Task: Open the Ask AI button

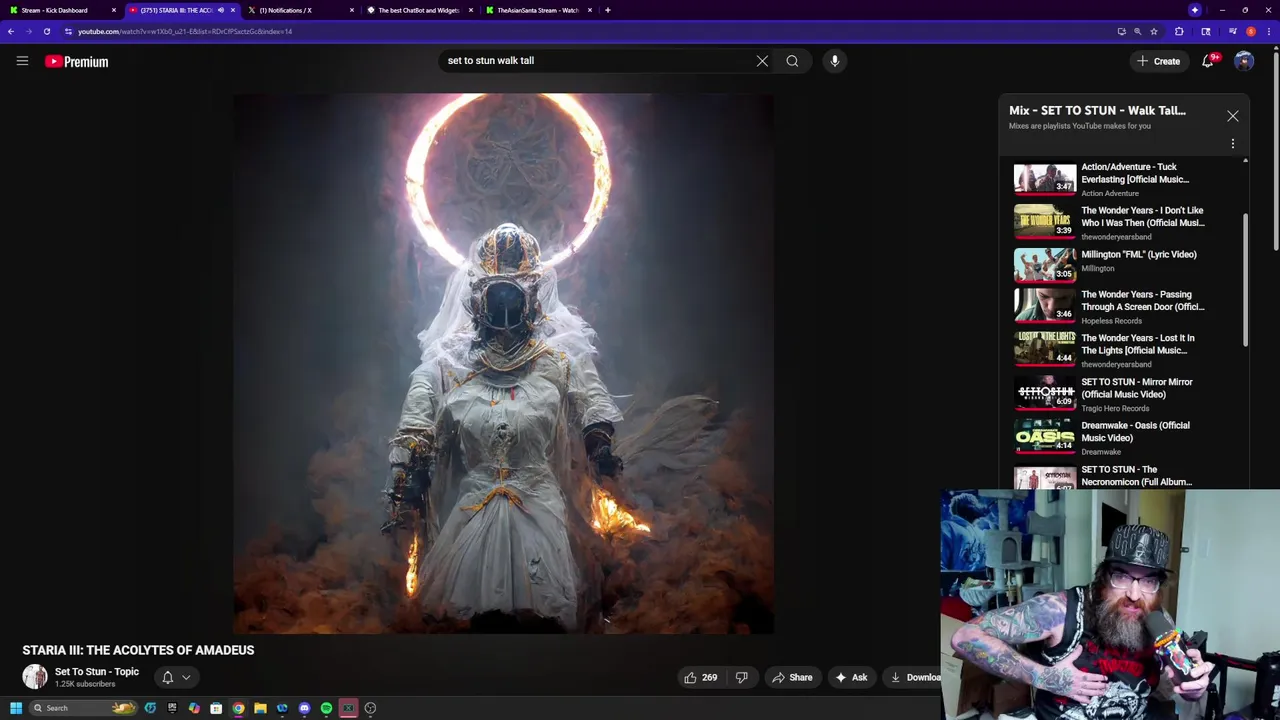Action: [x=851, y=677]
